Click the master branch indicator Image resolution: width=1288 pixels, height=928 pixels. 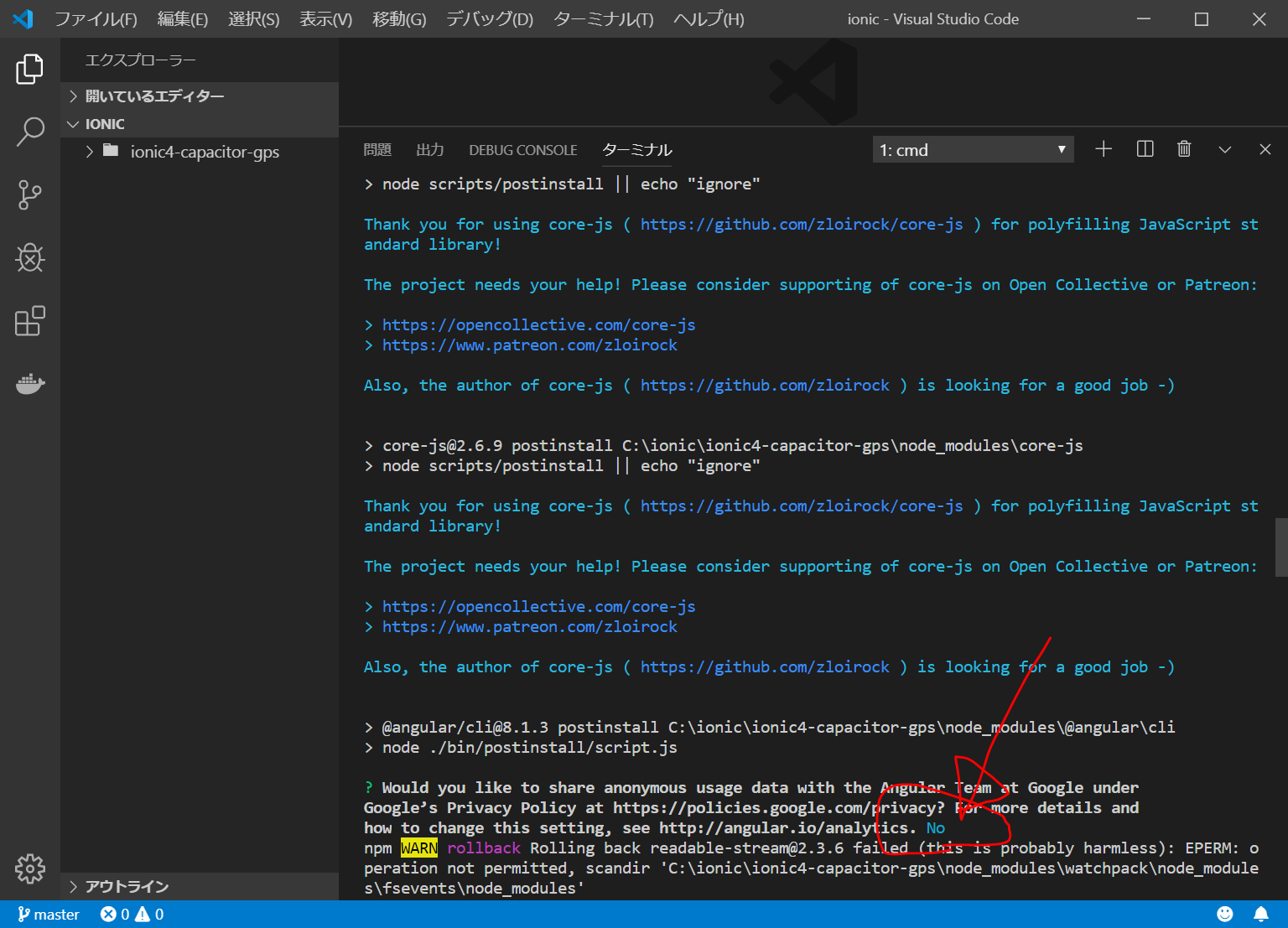coord(49,914)
